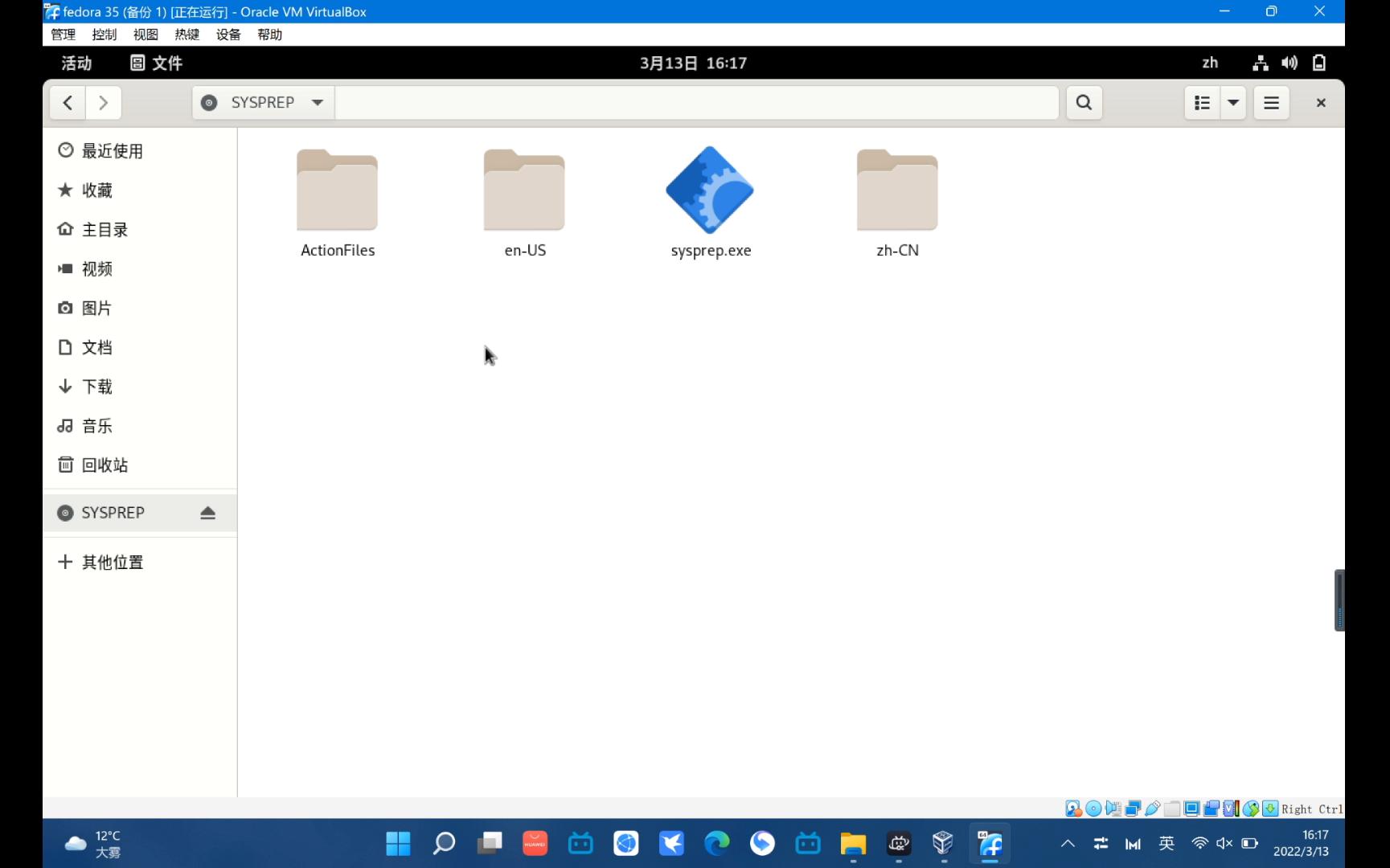The width and height of the screenshot is (1390, 868).
Task: Go to Home (主目录) folder
Action: point(140,230)
